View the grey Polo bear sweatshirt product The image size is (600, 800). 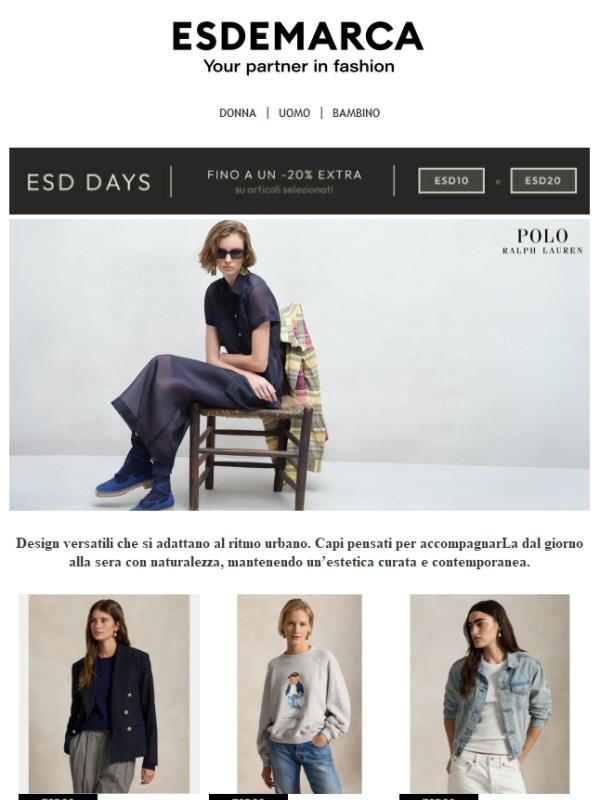pyautogui.click(x=299, y=693)
